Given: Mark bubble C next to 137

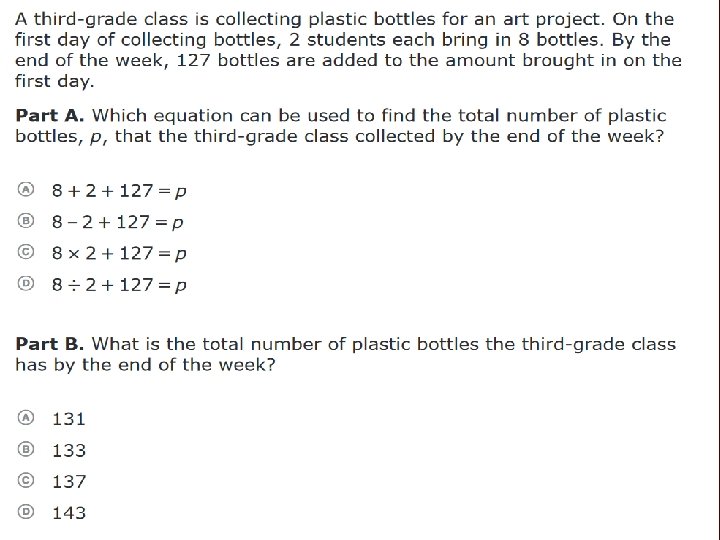Looking at the screenshot, I should click(27, 480).
